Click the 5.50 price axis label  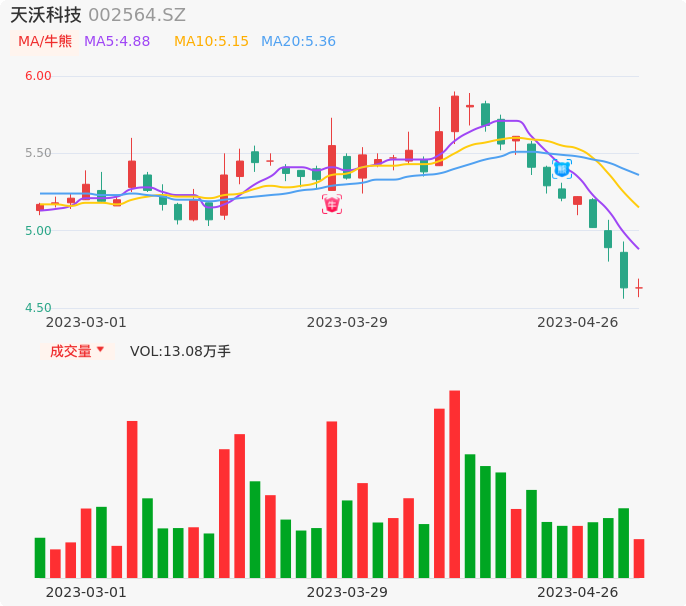coord(38,153)
